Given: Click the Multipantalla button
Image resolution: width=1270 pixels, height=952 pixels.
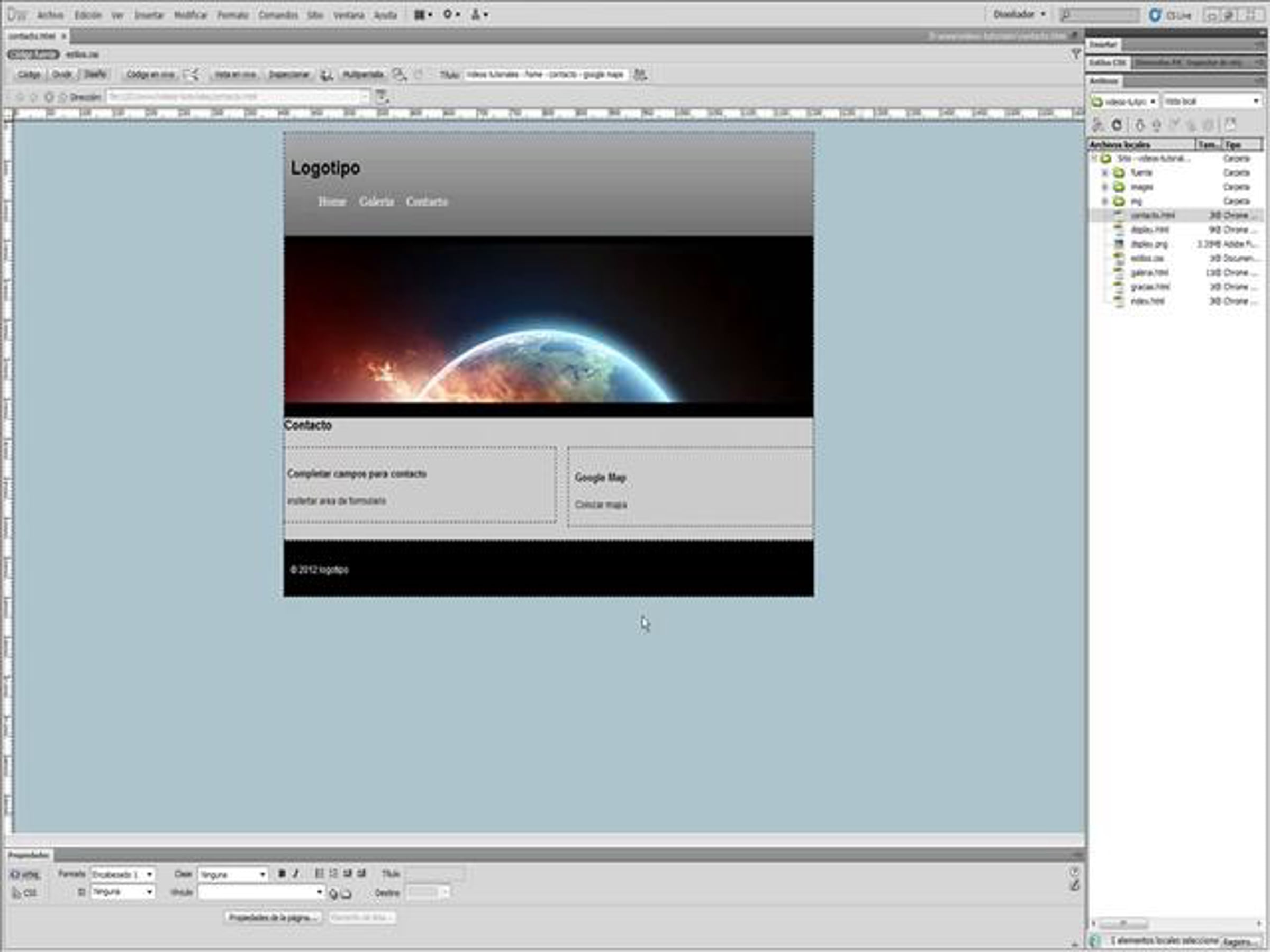Looking at the screenshot, I should click(x=362, y=75).
